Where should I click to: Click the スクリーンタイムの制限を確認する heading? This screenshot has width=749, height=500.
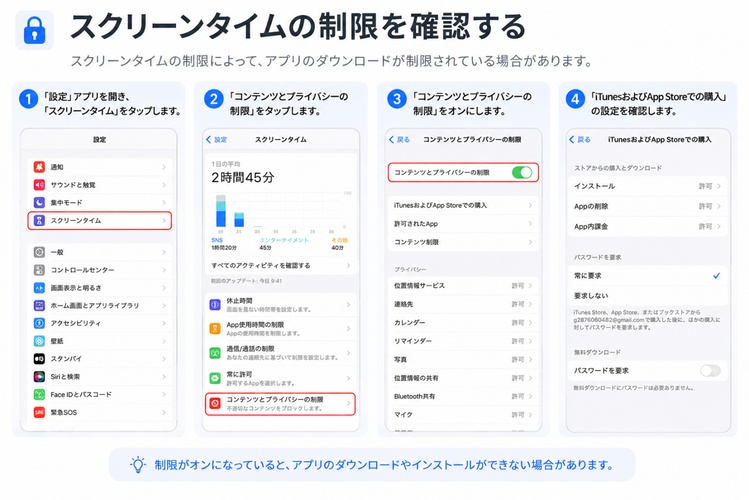coord(298,26)
